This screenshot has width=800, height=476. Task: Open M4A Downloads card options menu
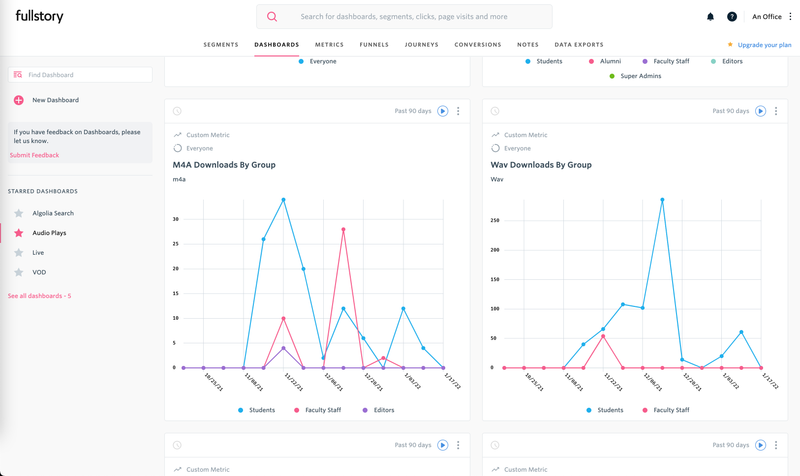[458, 111]
